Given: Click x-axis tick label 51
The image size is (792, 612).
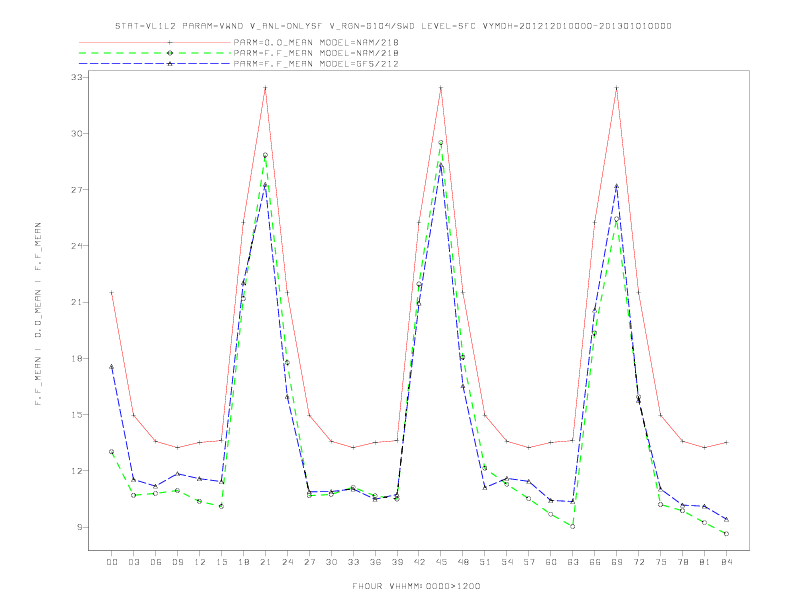Looking at the screenshot, I should point(485,562).
